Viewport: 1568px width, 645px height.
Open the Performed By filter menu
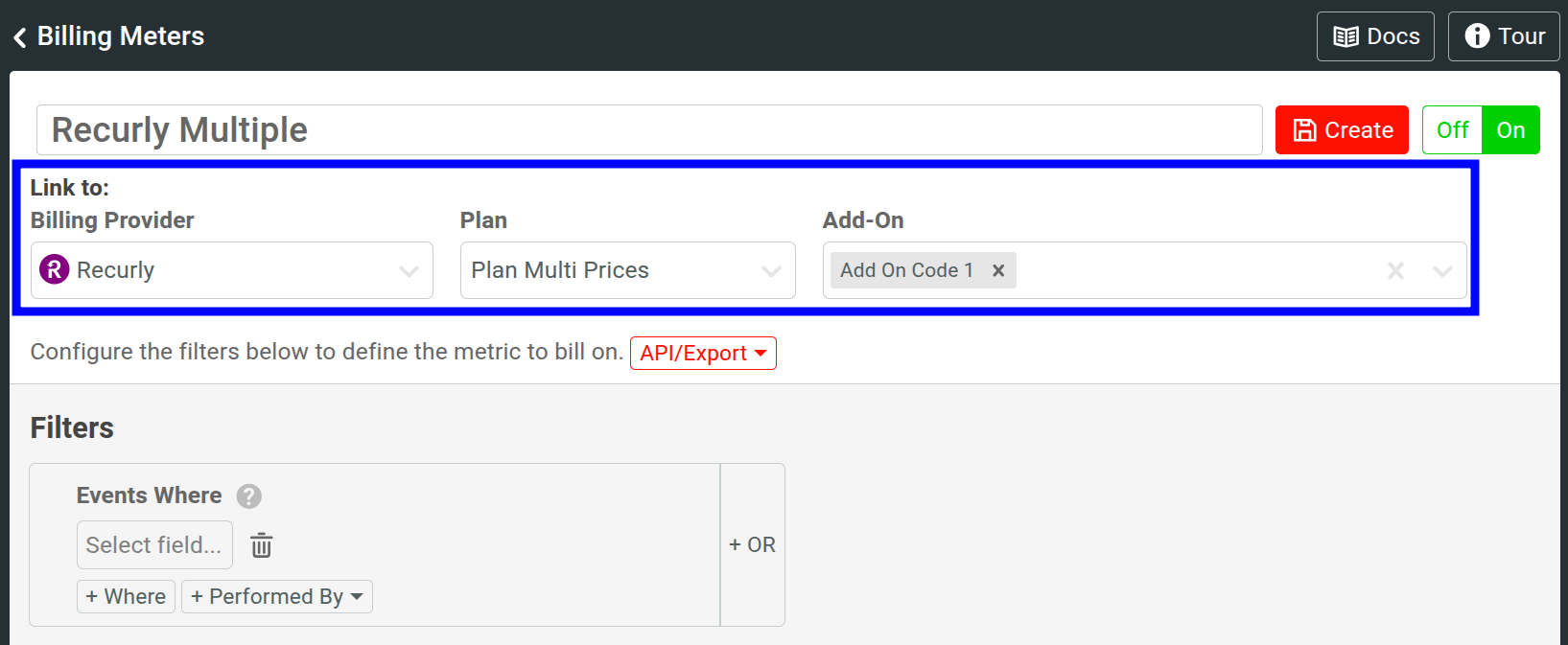pos(276,597)
